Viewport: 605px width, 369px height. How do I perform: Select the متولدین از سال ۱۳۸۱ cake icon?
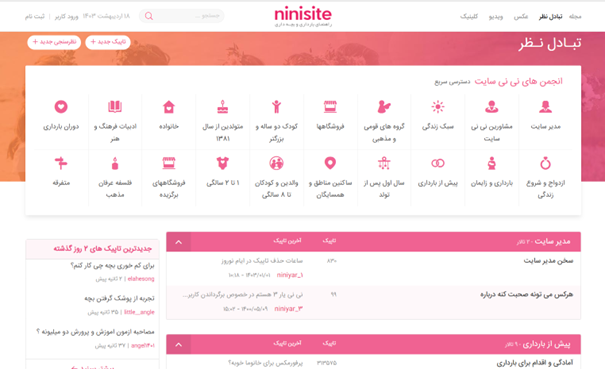click(223, 107)
